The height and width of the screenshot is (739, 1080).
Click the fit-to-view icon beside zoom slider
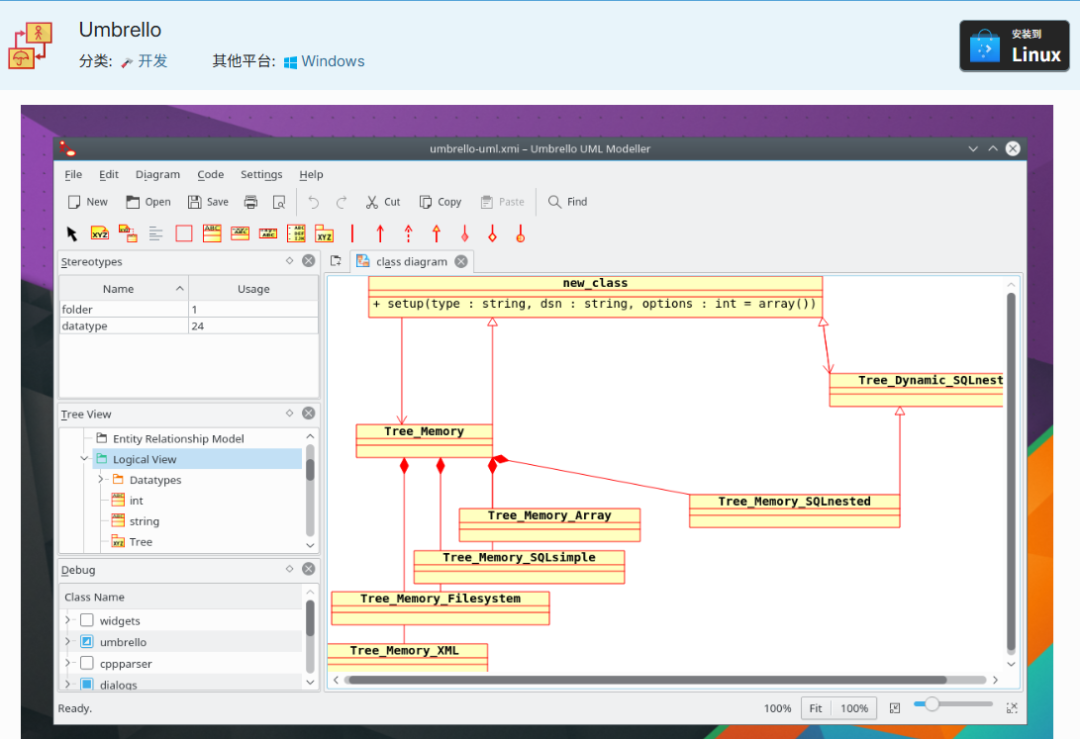point(895,708)
